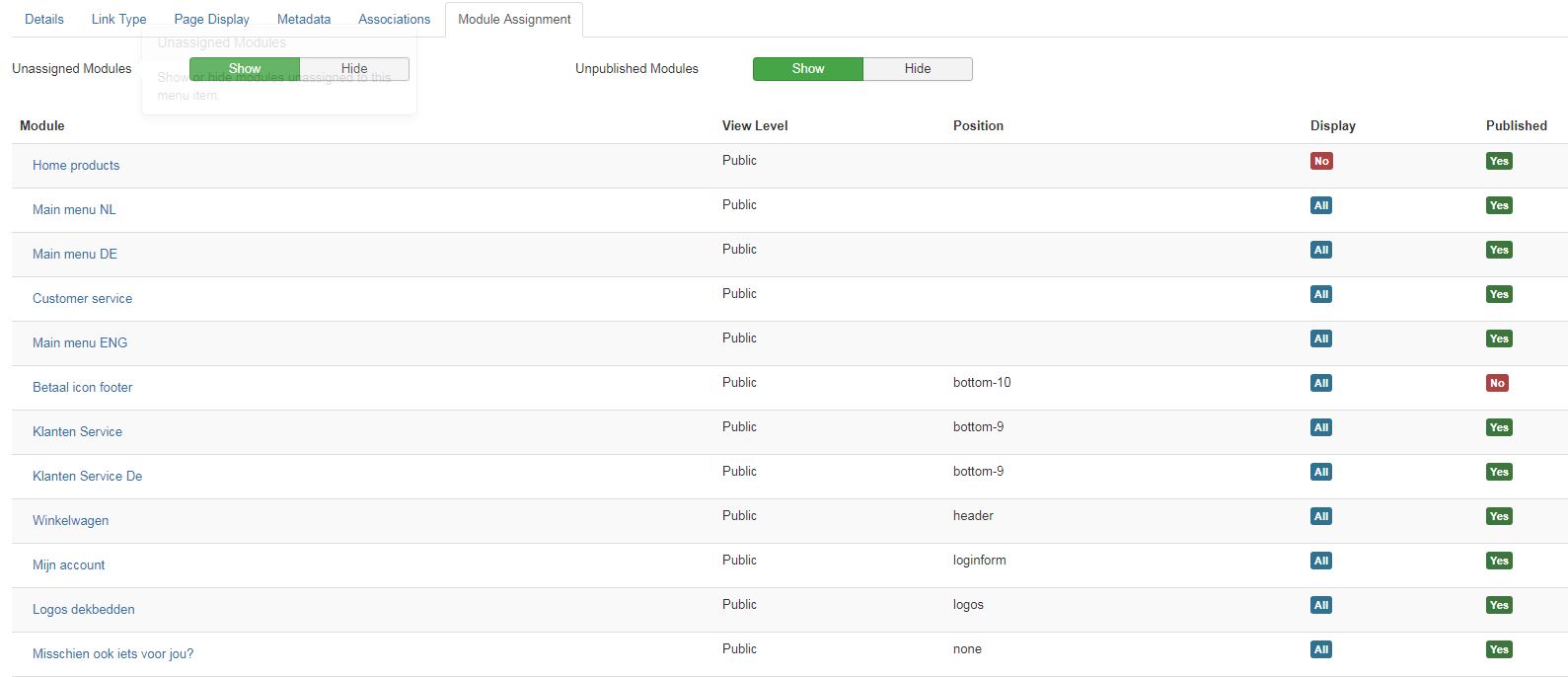Open the Page Display tab
This screenshot has width=1568, height=677.
pyautogui.click(x=211, y=19)
